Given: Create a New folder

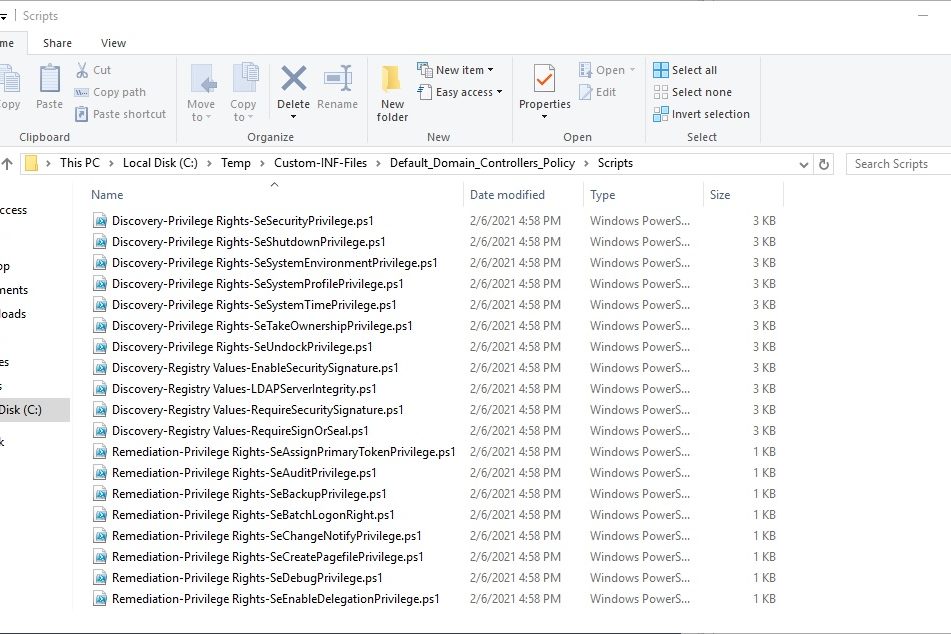Looking at the screenshot, I should [x=392, y=93].
